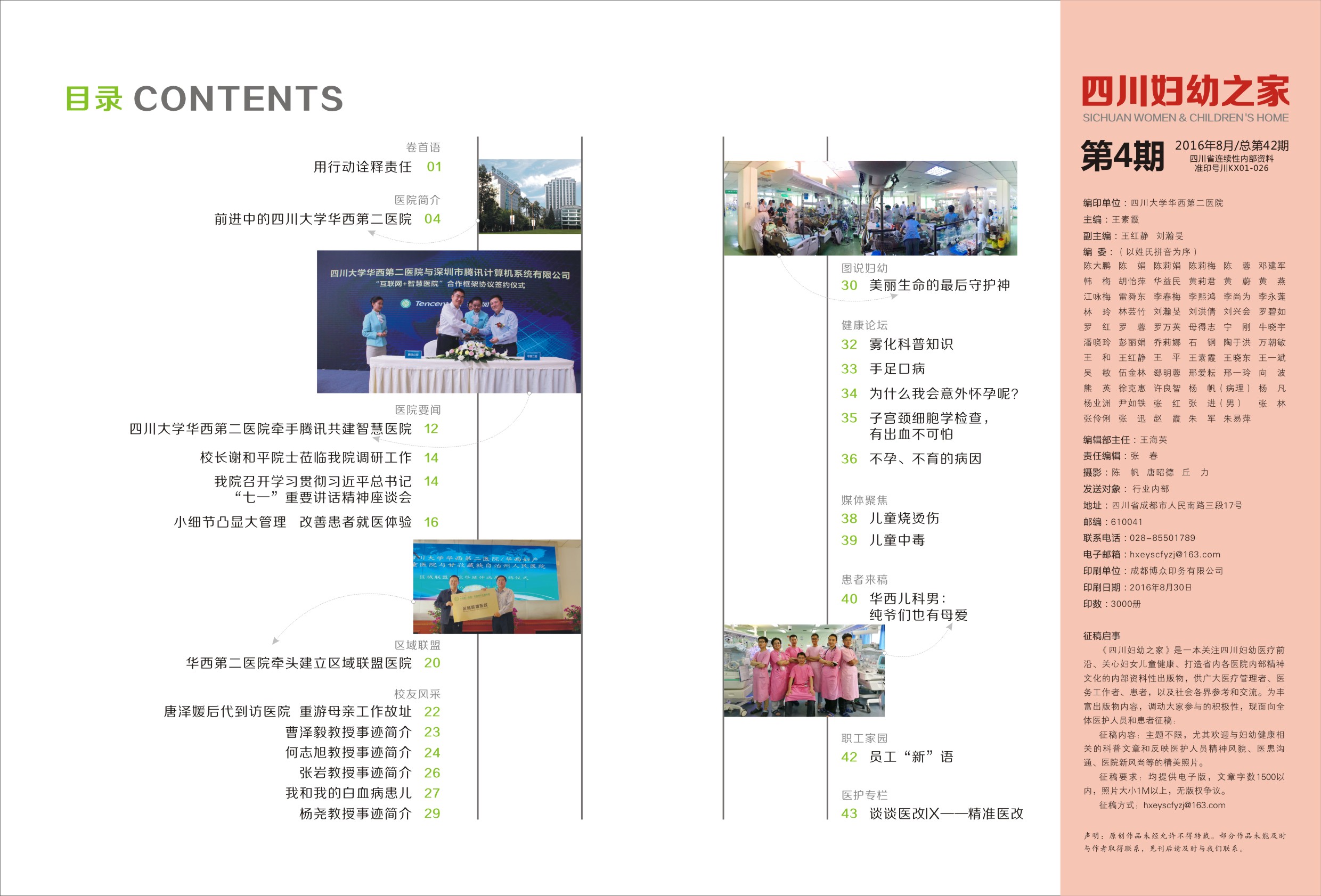
Task: Click the entry '我院召开学习贯彻习近平总书记'
Action: (x=313, y=482)
